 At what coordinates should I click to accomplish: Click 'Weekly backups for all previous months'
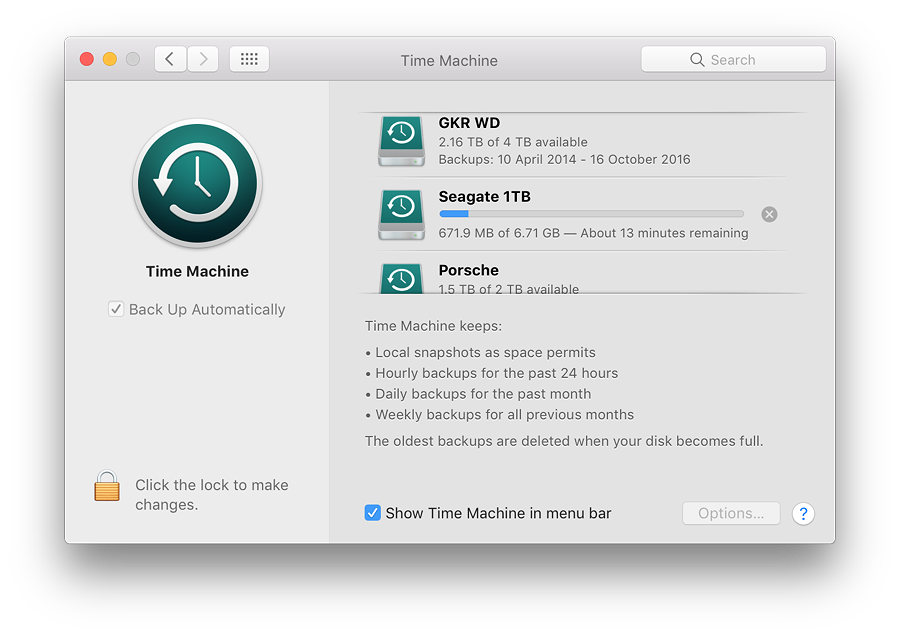505,414
